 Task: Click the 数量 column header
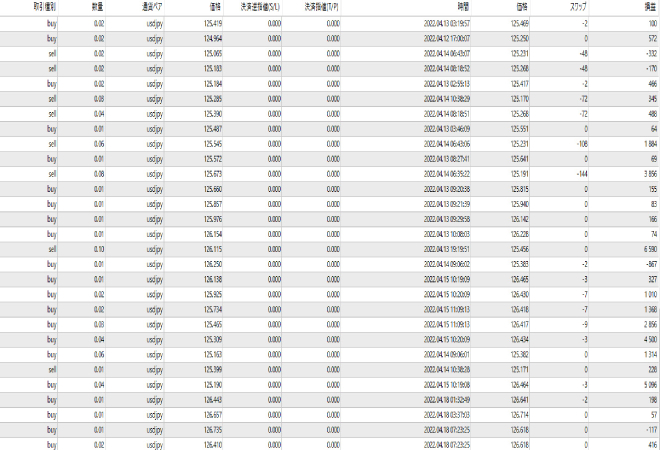(x=98, y=7)
